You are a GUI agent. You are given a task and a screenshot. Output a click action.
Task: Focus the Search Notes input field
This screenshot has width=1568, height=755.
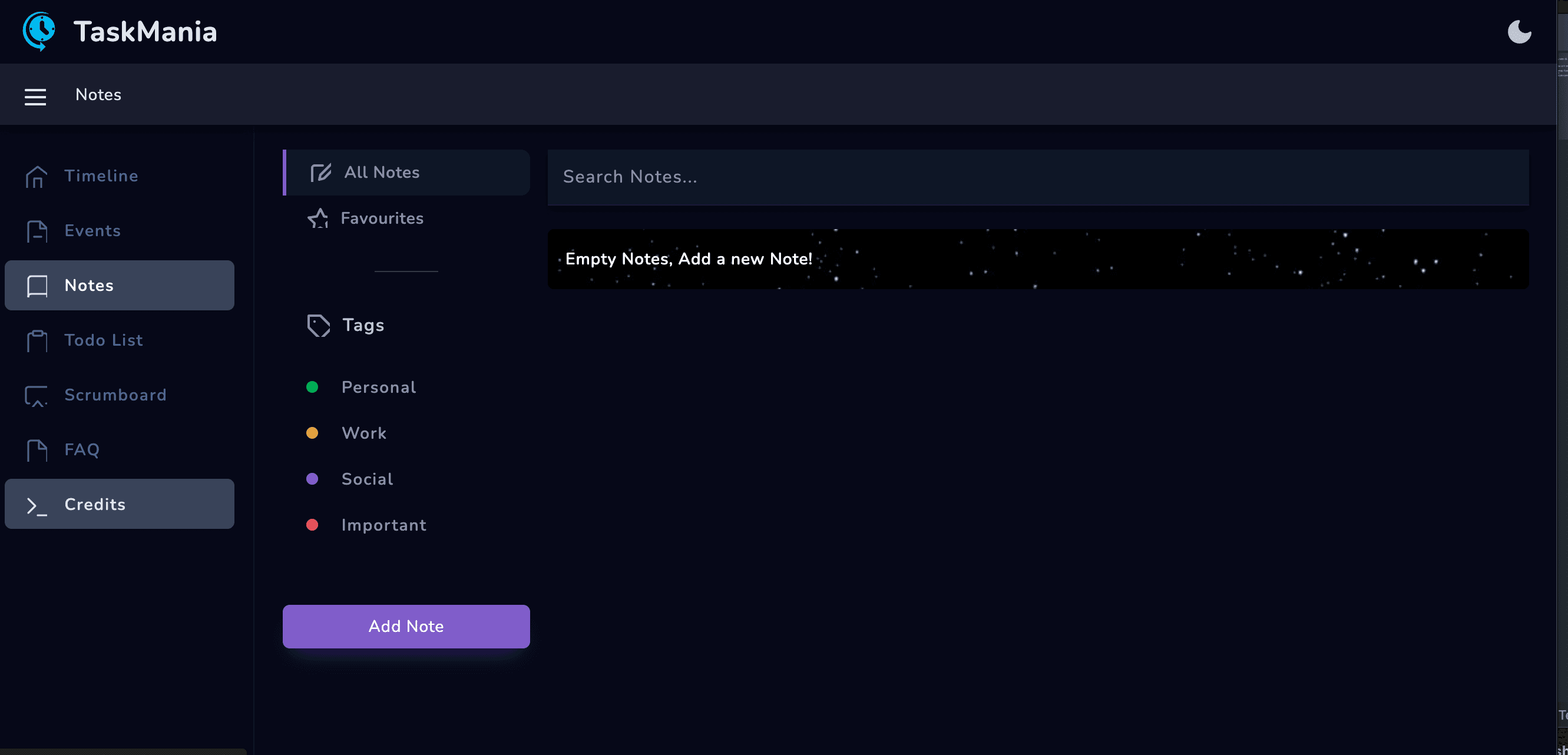[1037, 177]
